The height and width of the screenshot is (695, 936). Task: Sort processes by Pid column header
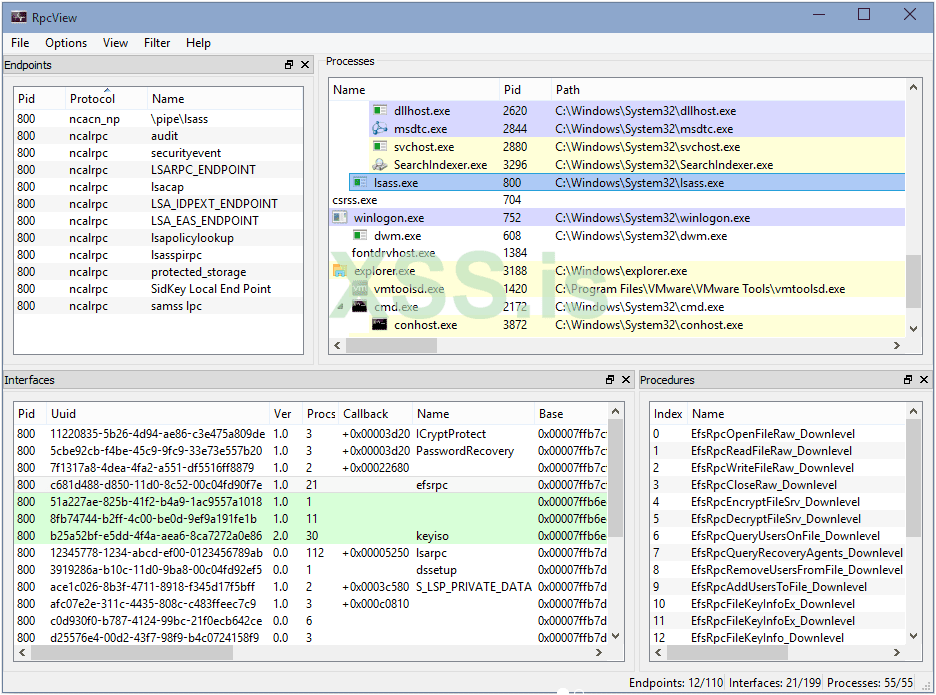[512, 90]
